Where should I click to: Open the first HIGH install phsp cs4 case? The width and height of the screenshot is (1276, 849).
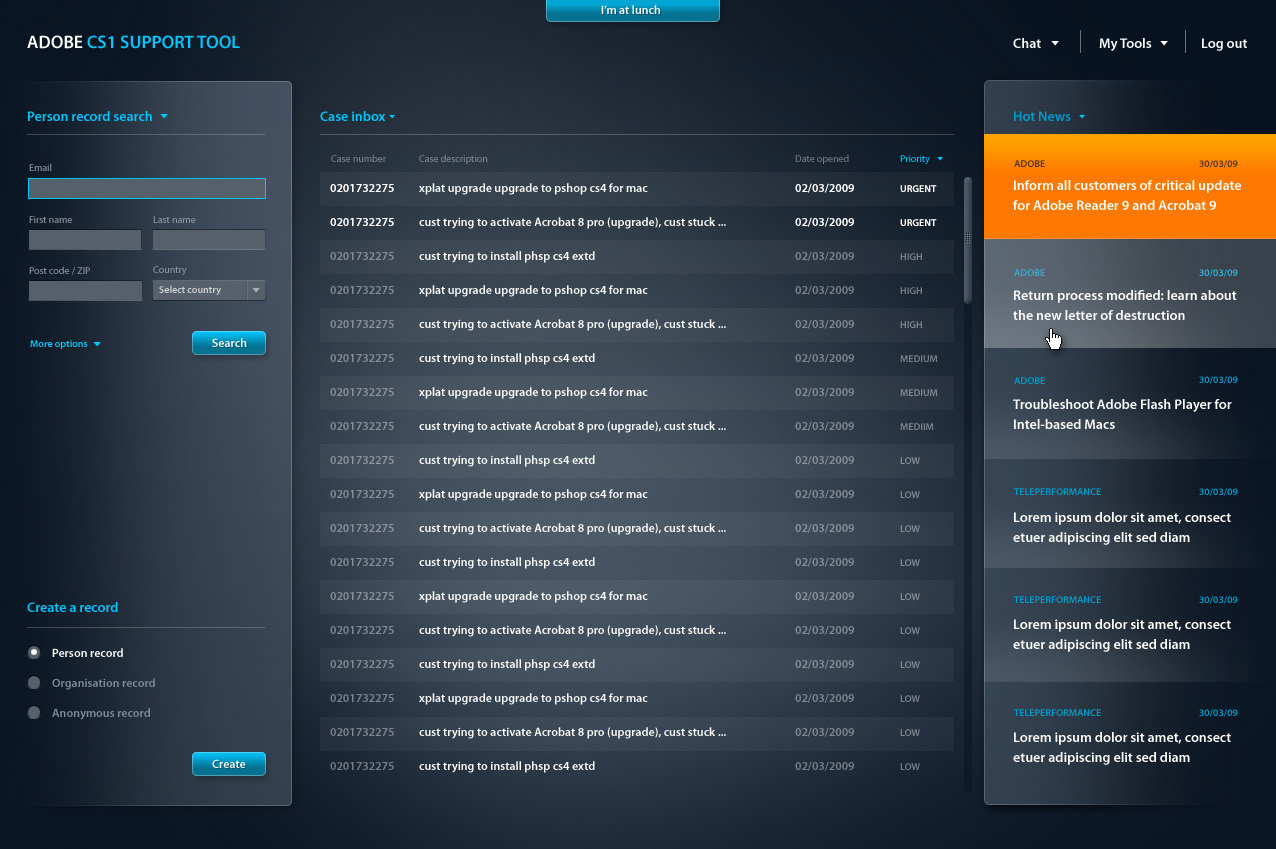637,256
